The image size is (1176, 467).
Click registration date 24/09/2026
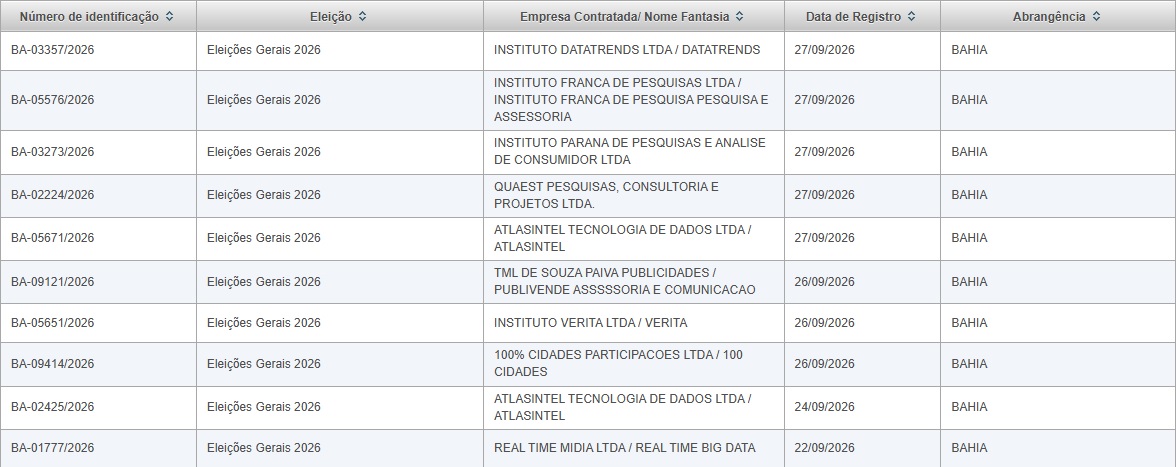point(824,407)
